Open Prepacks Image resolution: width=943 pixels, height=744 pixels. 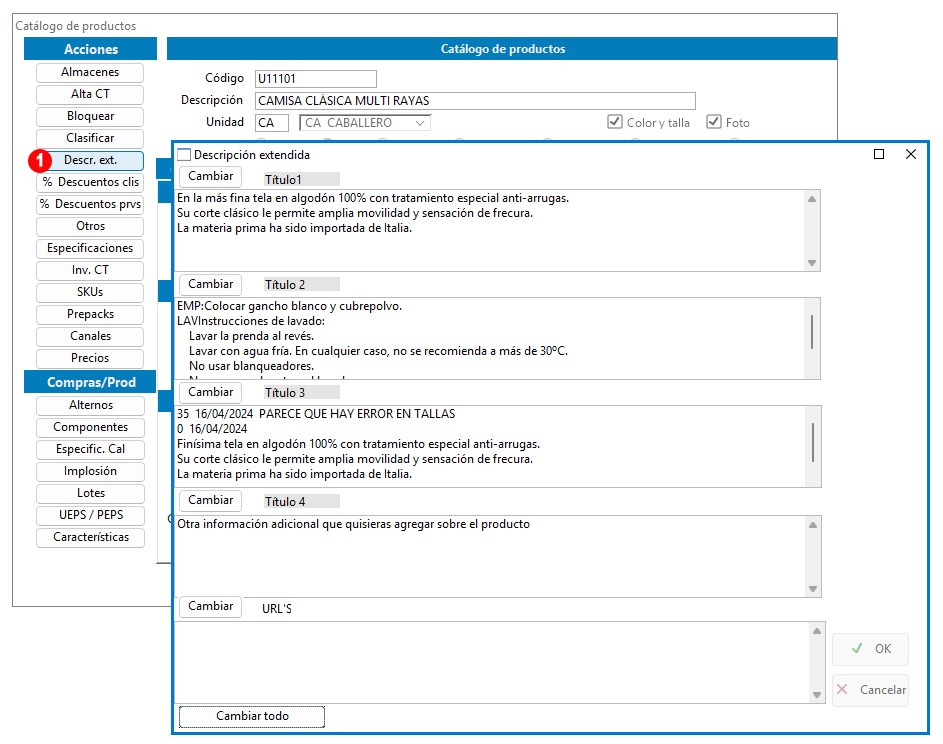point(90,314)
